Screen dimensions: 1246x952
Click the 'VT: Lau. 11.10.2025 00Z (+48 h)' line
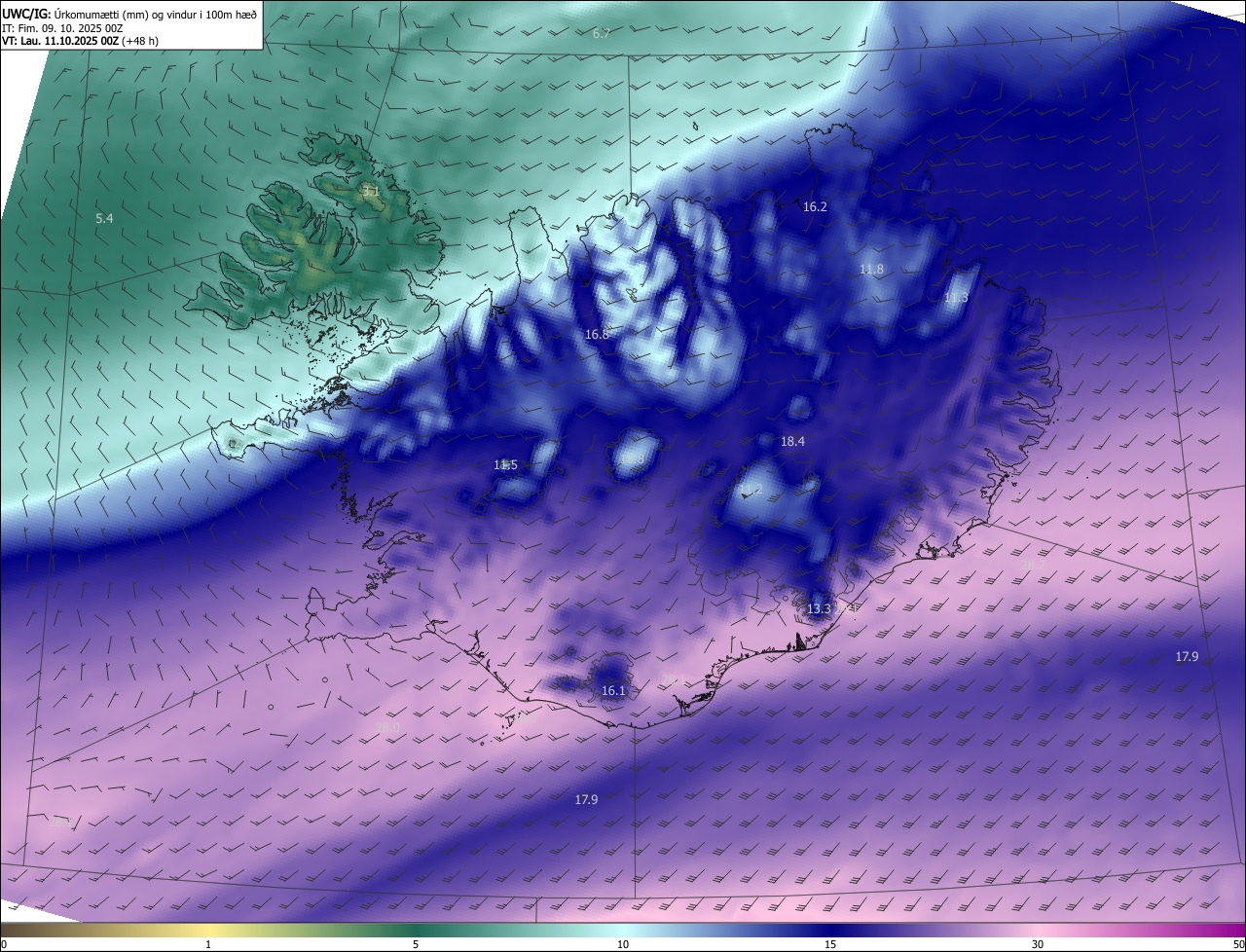tap(80, 41)
